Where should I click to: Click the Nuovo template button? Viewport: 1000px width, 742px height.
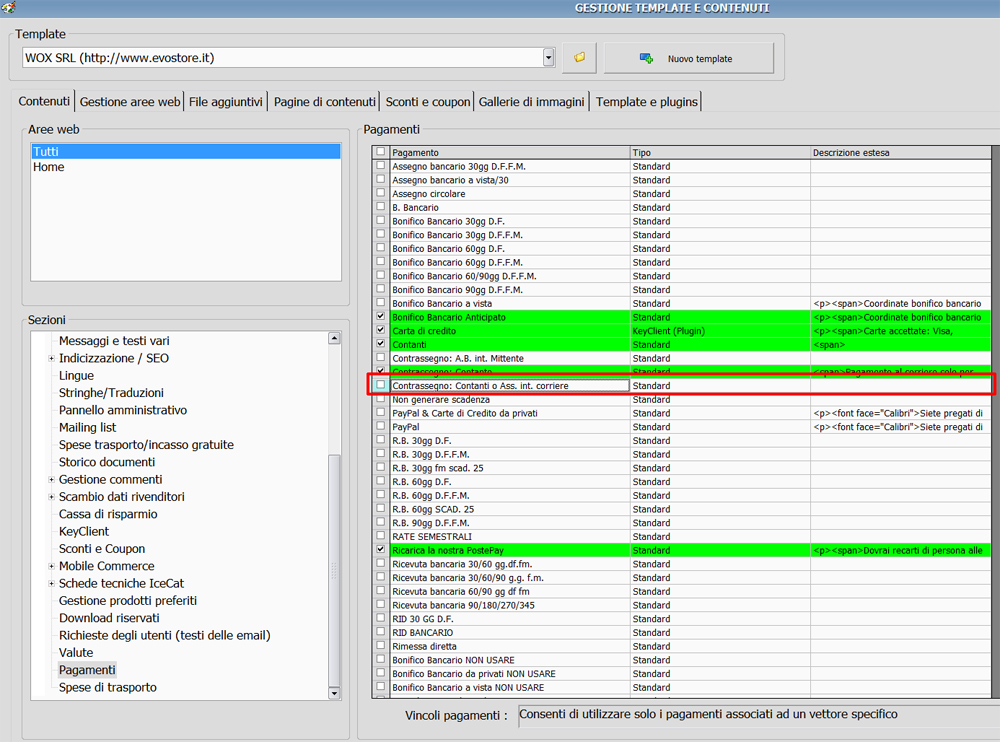click(x=689, y=58)
